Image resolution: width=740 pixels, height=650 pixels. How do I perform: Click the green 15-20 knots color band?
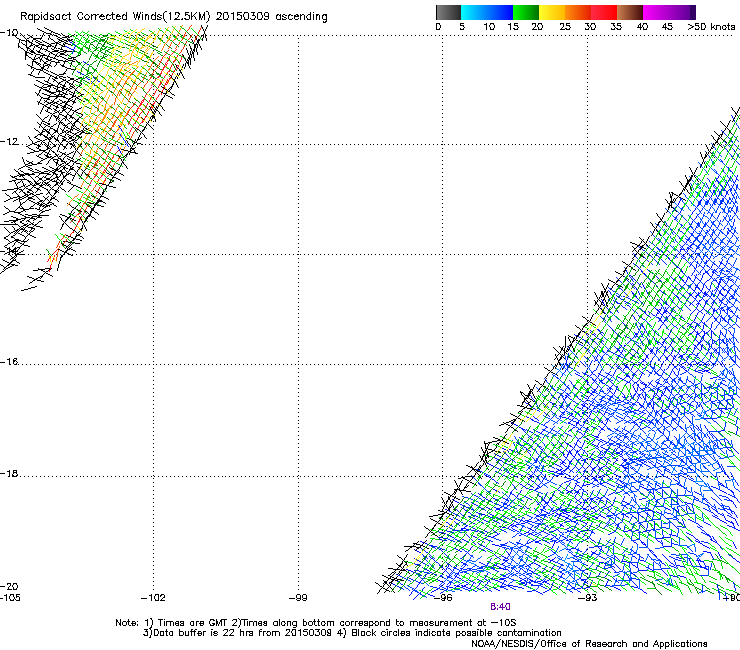(526, 12)
